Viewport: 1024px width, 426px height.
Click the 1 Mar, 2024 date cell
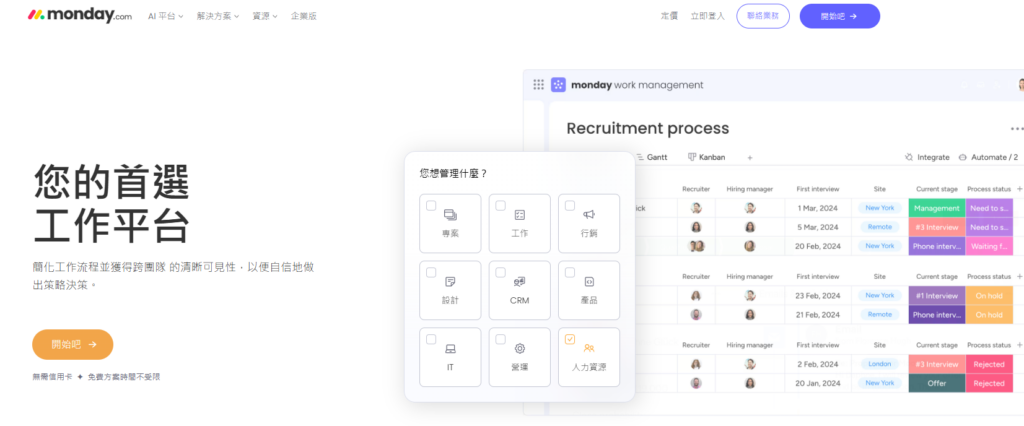pyautogui.click(x=818, y=208)
